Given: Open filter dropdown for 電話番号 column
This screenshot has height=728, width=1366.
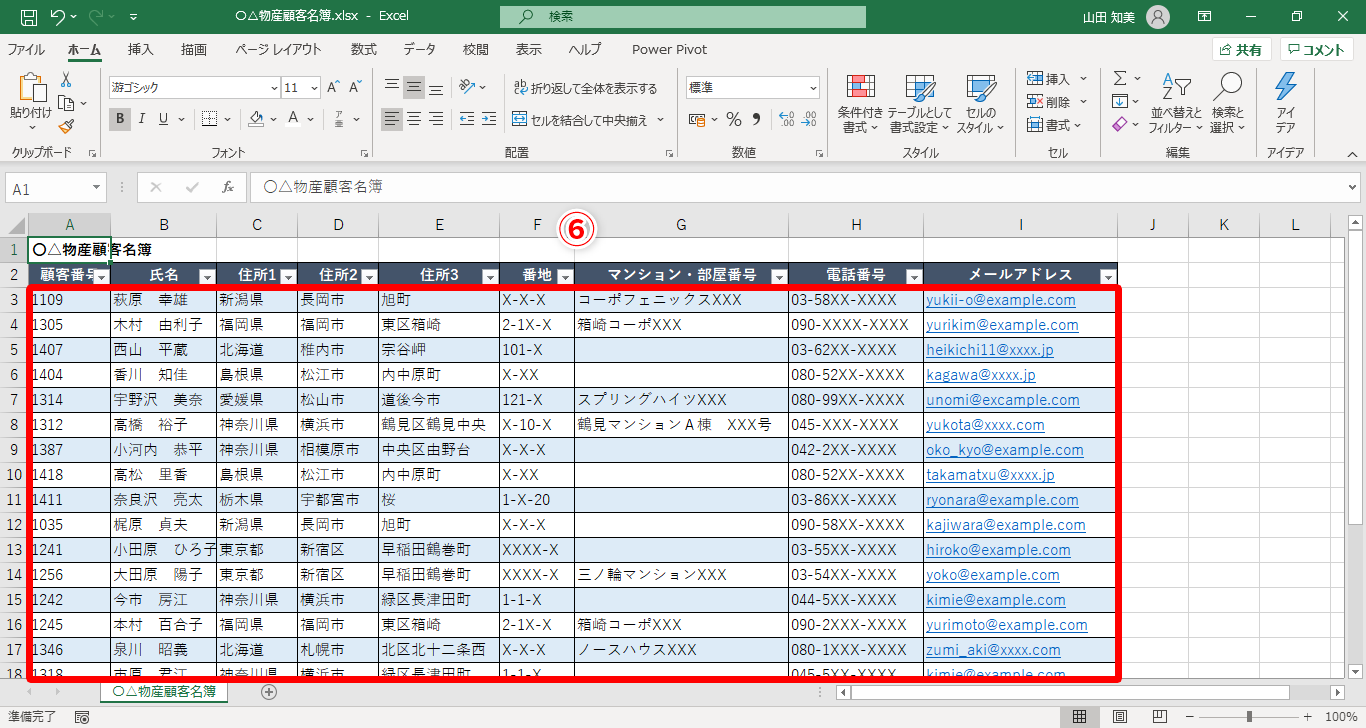Looking at the screenshot, I should click(913, 276).
